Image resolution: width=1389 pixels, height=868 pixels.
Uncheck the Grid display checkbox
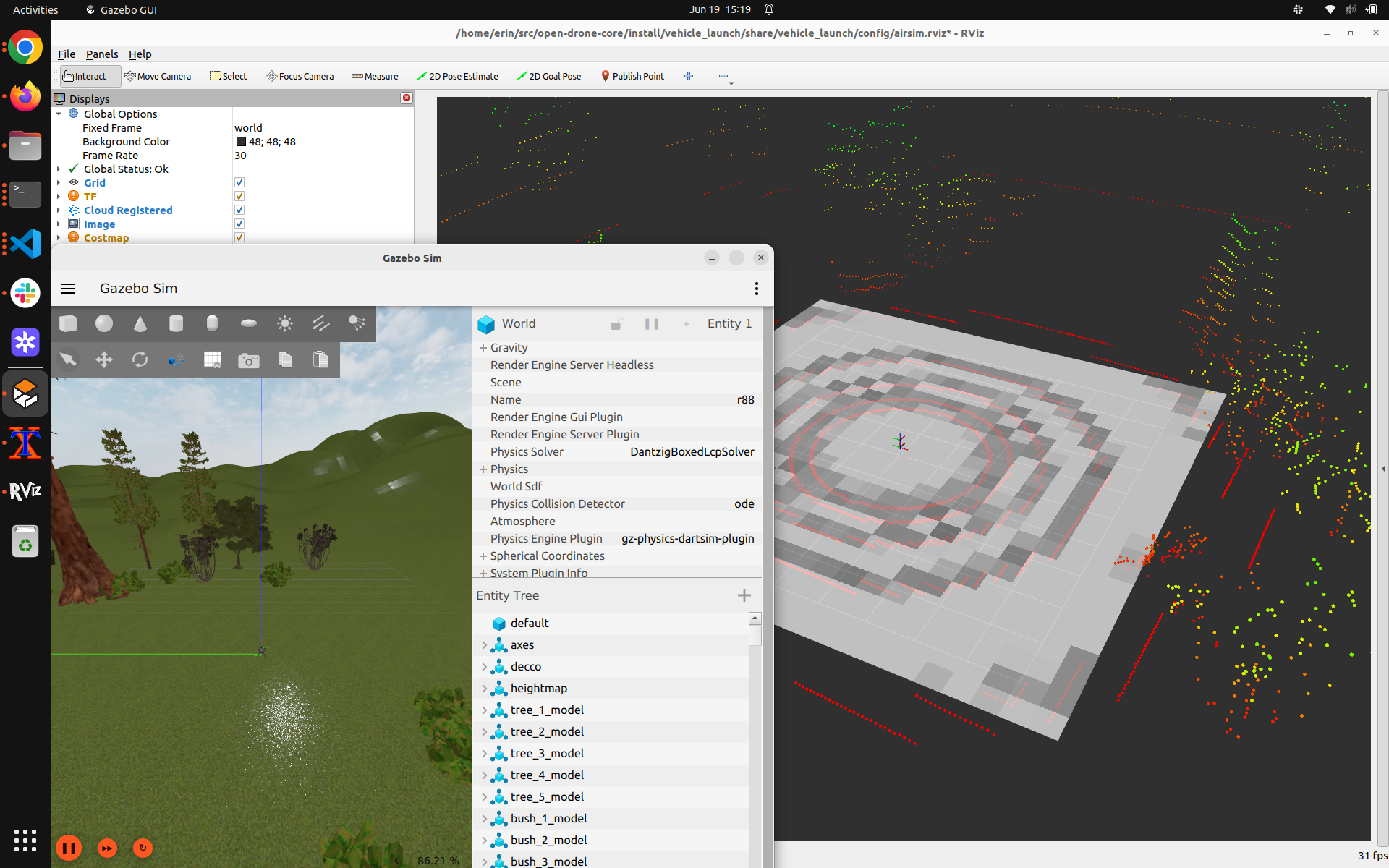click(x=239, y=183)
